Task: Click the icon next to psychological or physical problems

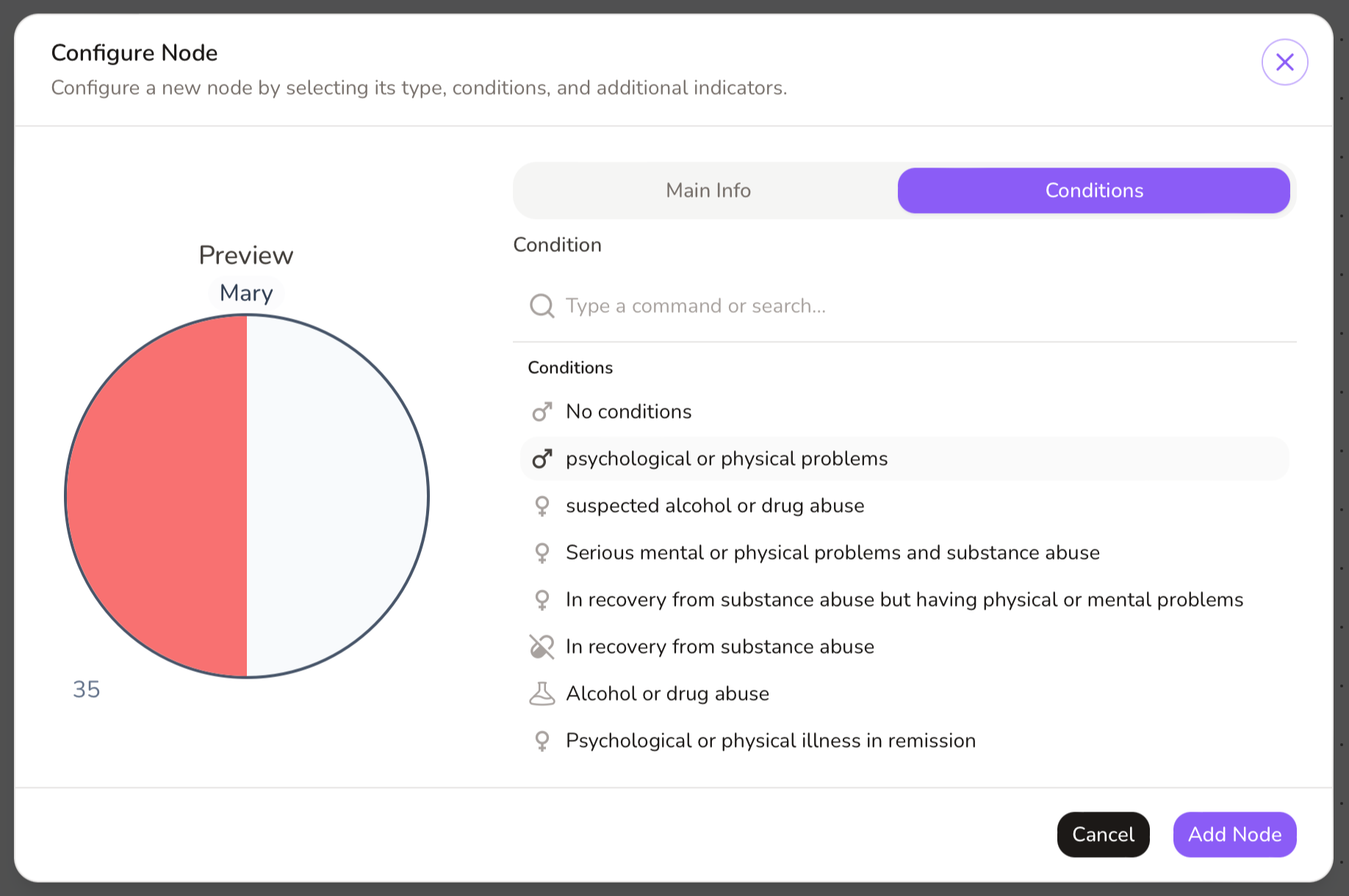Action: coord(542,459)
